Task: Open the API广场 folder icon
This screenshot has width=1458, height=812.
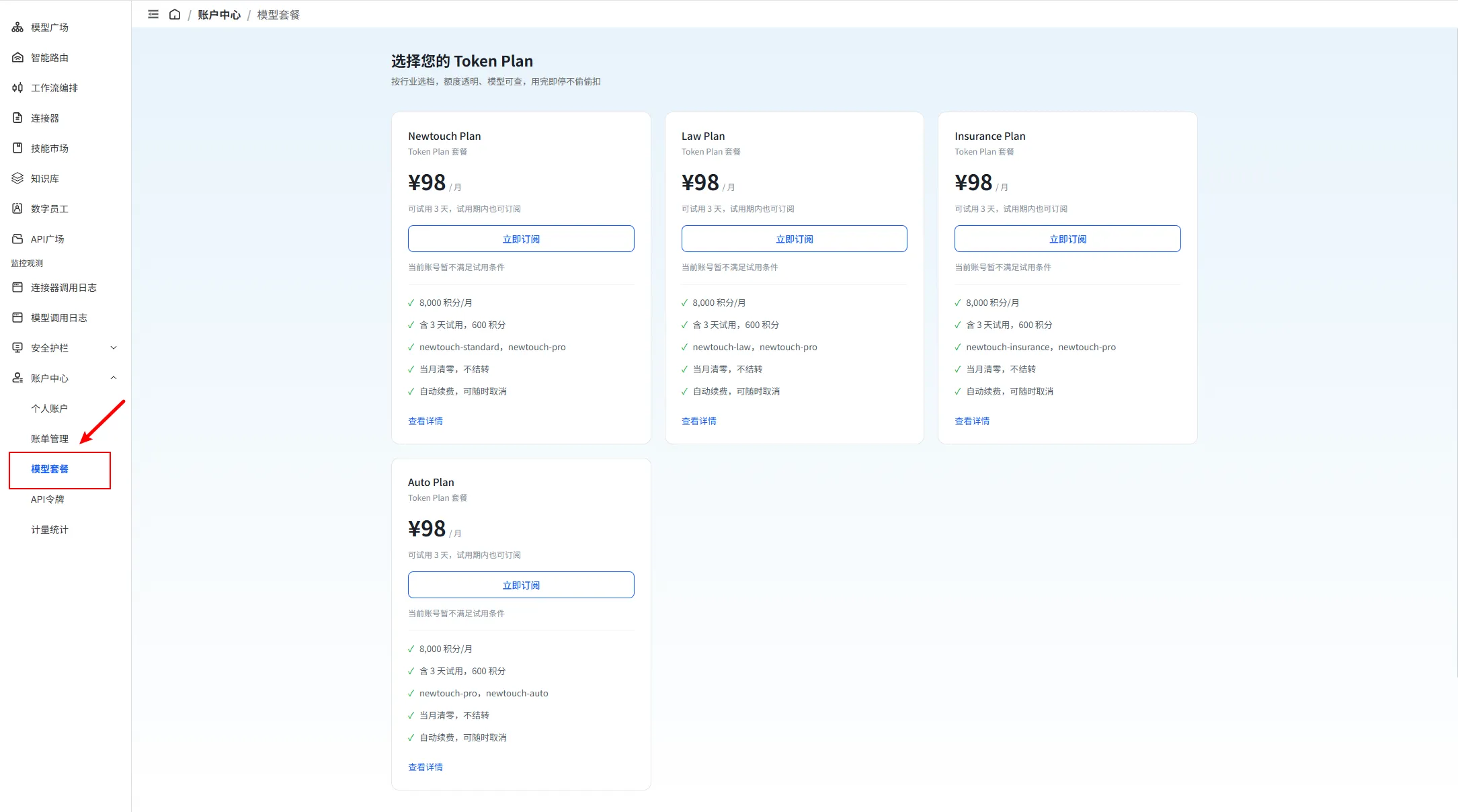Action: click(x=17, y=239)
